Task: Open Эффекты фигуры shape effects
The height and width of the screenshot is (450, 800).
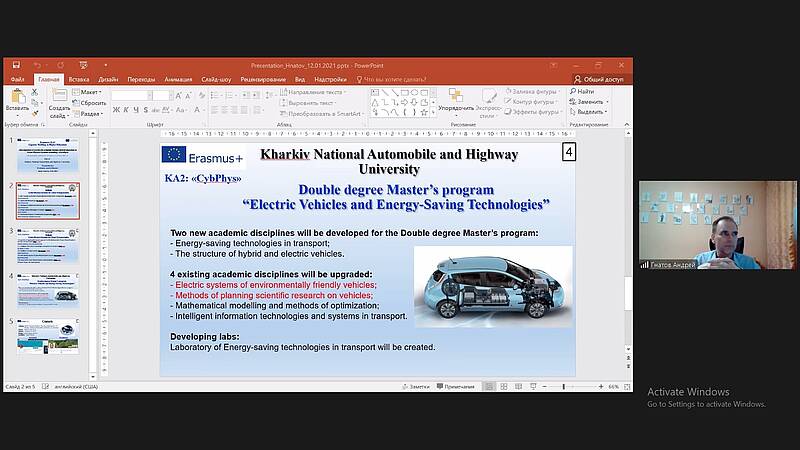Action: 533,112
